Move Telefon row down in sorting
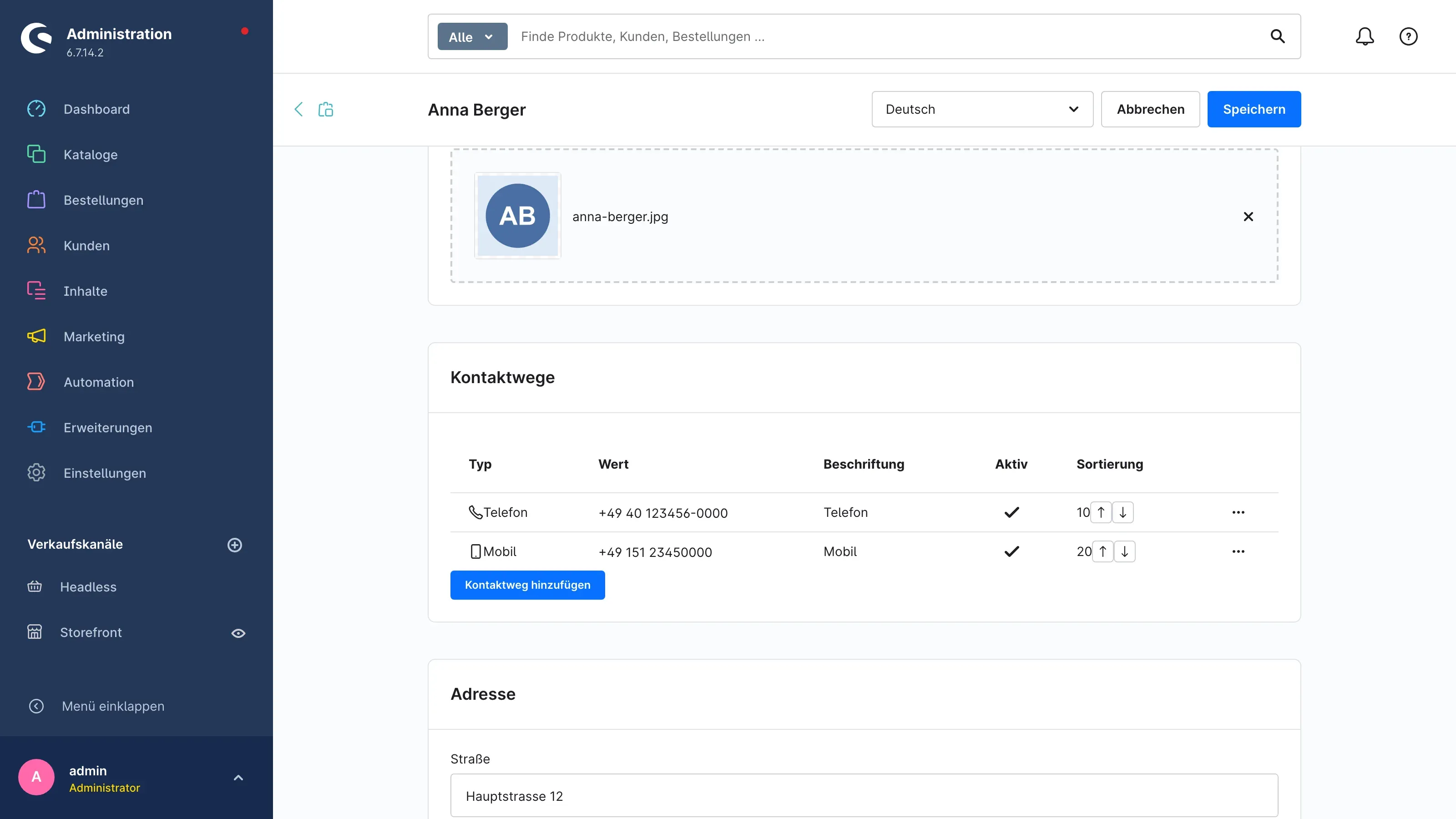The width and height of the screenshot is (1456, 819). (1122, 512)
